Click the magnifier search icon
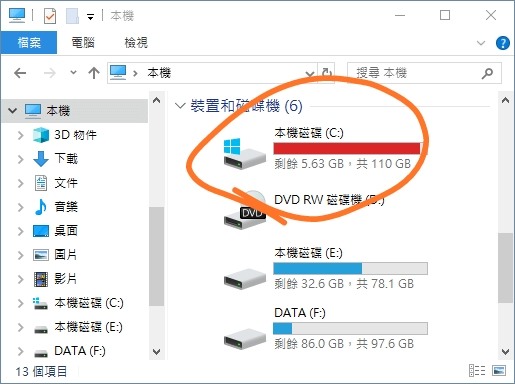Image resolution: width=515 pixels, height=384 pixels. coord(487,73)
